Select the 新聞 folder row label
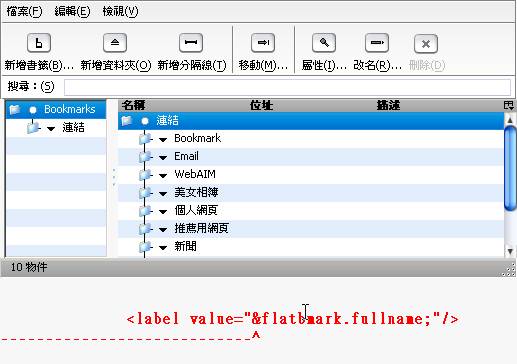 pos(185,247)
